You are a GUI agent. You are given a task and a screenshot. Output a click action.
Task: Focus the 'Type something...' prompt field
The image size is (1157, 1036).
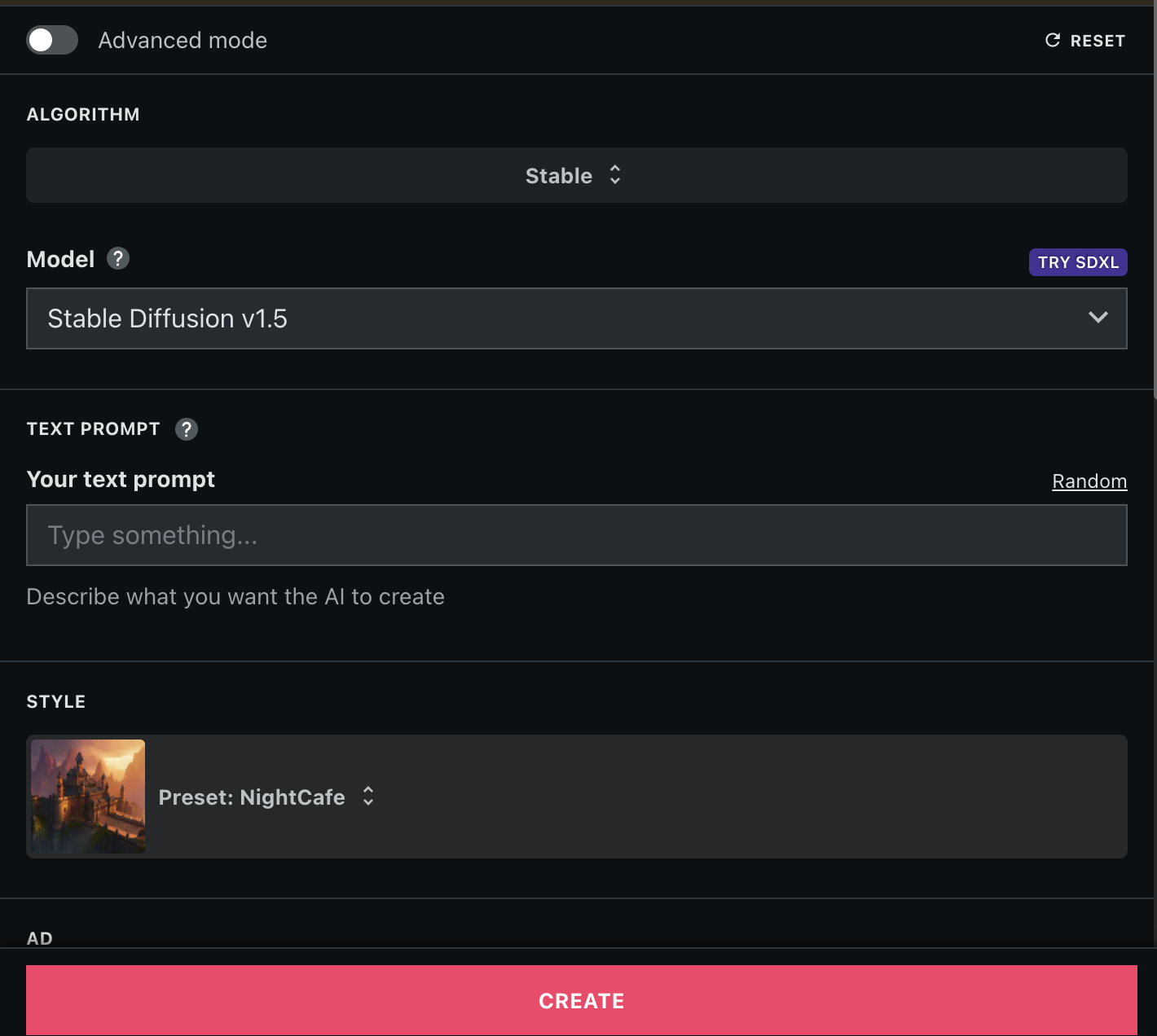click(576, 535)
